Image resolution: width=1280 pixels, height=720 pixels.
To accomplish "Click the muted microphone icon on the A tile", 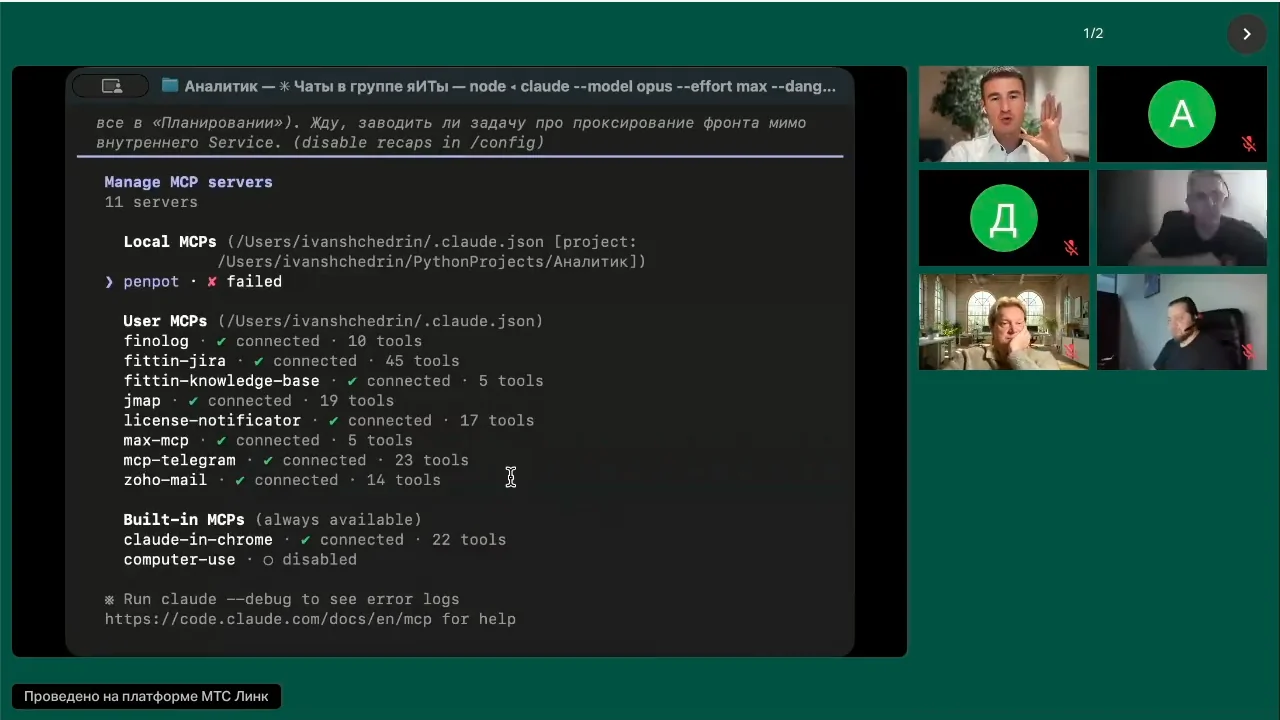I will (x=1249, y=144).
